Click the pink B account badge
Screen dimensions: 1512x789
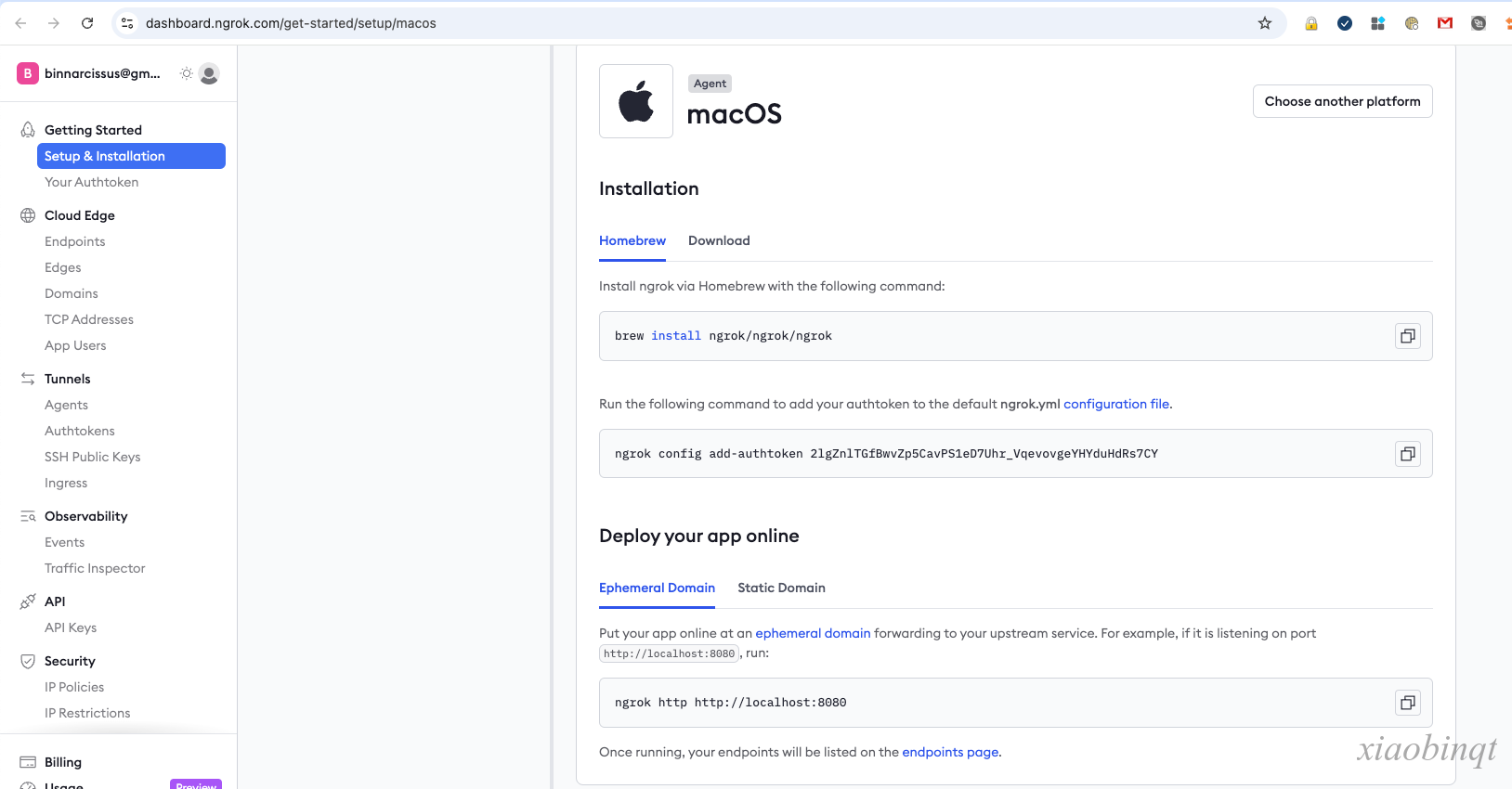coord(28,73)
